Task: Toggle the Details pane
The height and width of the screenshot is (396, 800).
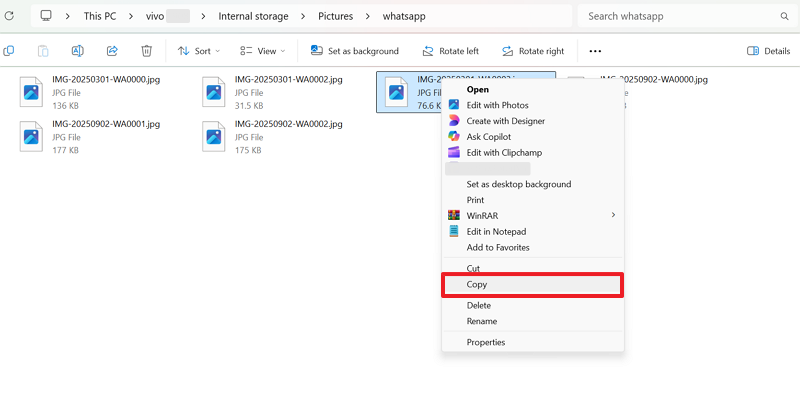Action: point(768,51)
